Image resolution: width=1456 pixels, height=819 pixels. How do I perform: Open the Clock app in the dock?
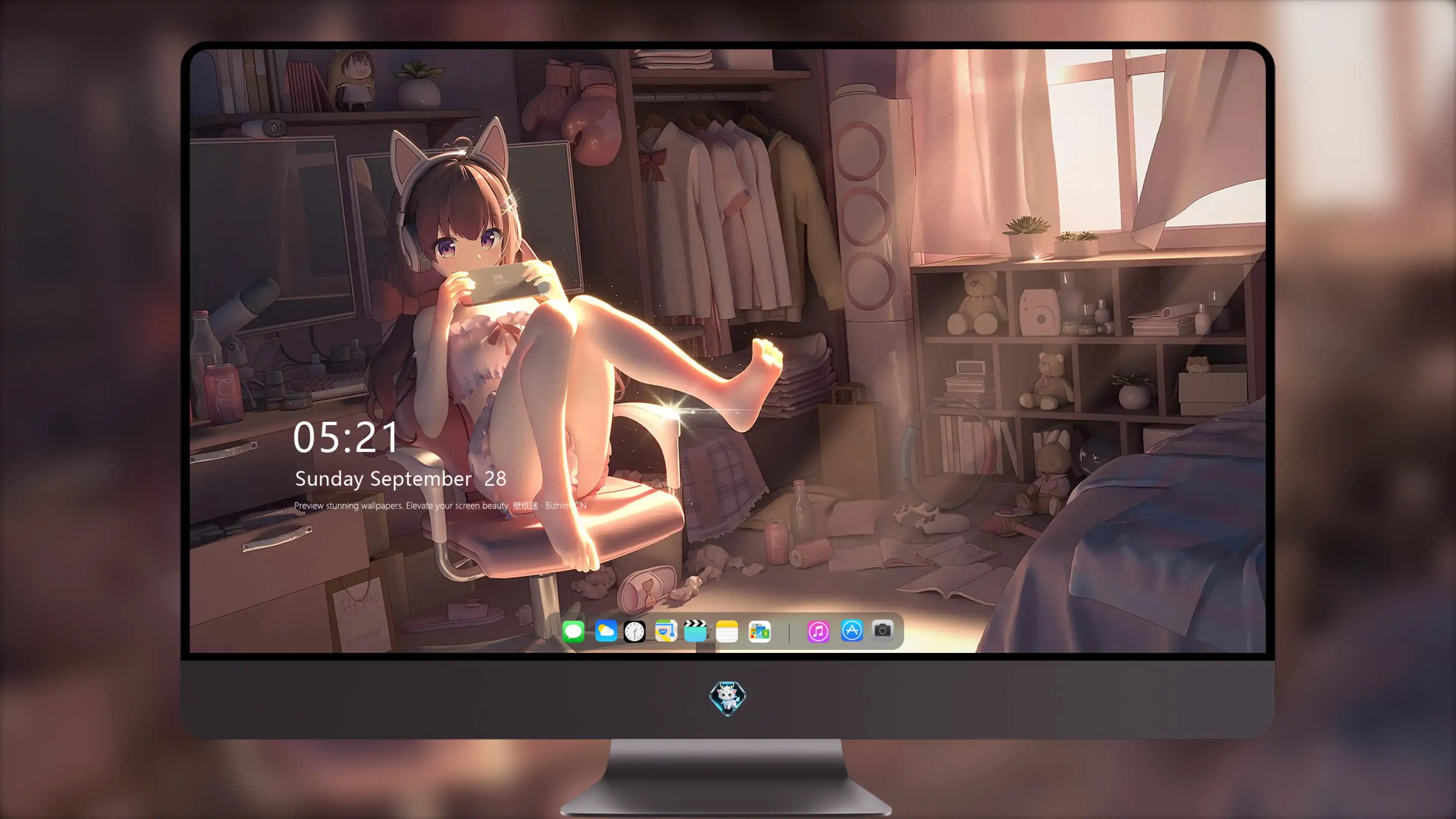[634, 631]
